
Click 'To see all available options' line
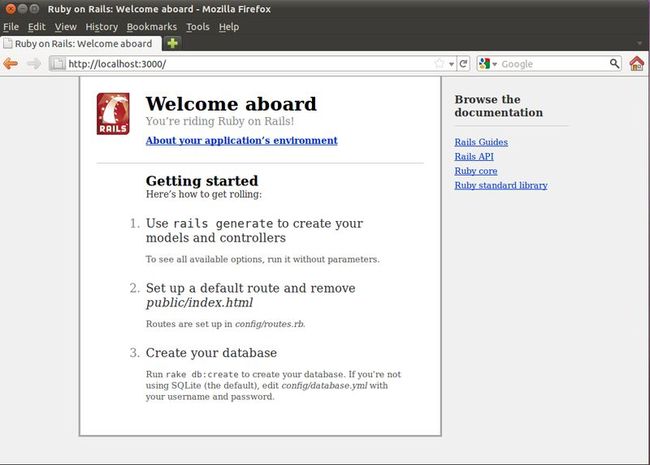(262, 259)
